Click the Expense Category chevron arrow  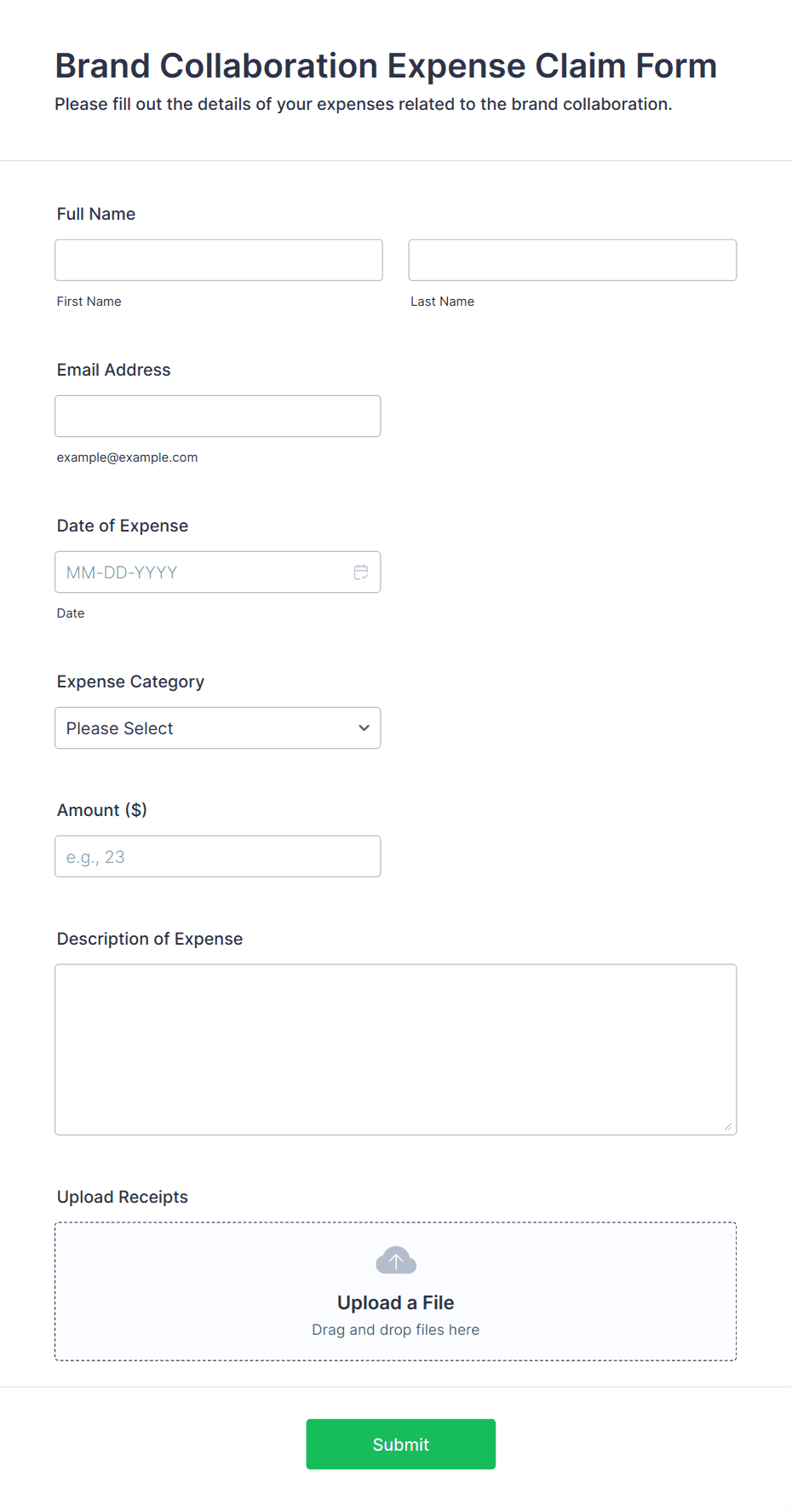coord(364,728)
